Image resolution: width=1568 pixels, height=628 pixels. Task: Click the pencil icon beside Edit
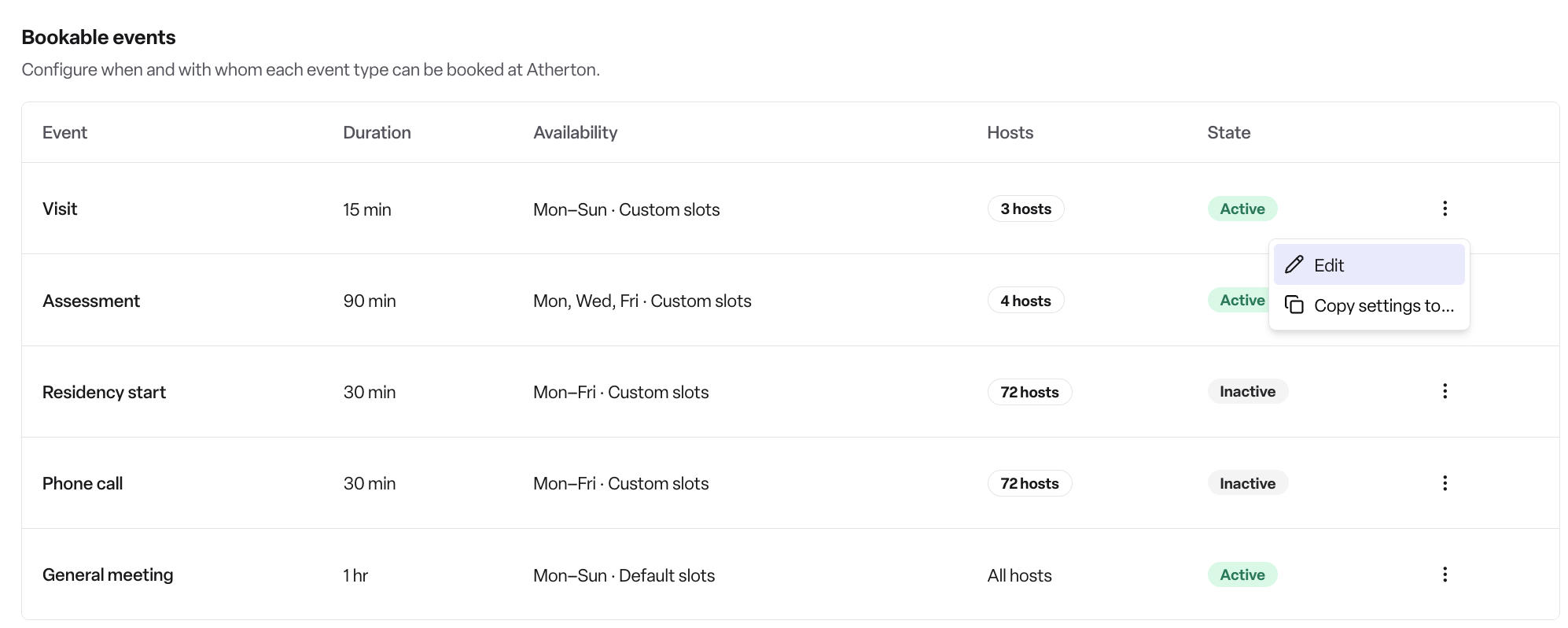pos(1294,264)
